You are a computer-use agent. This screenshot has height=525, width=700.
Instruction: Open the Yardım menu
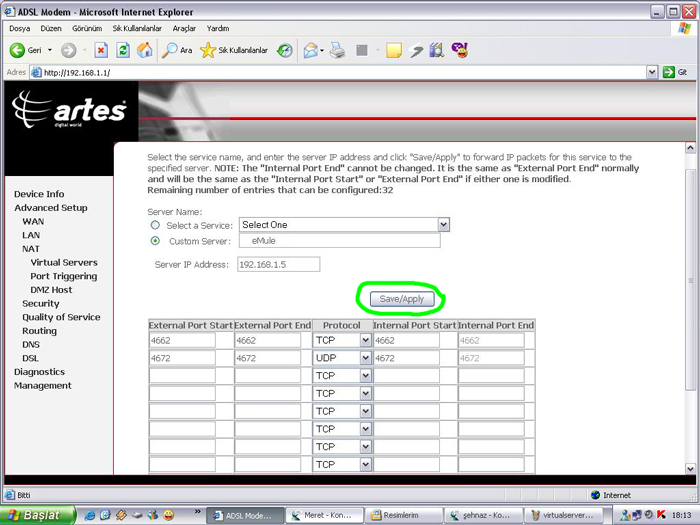[x=218, y=29]
